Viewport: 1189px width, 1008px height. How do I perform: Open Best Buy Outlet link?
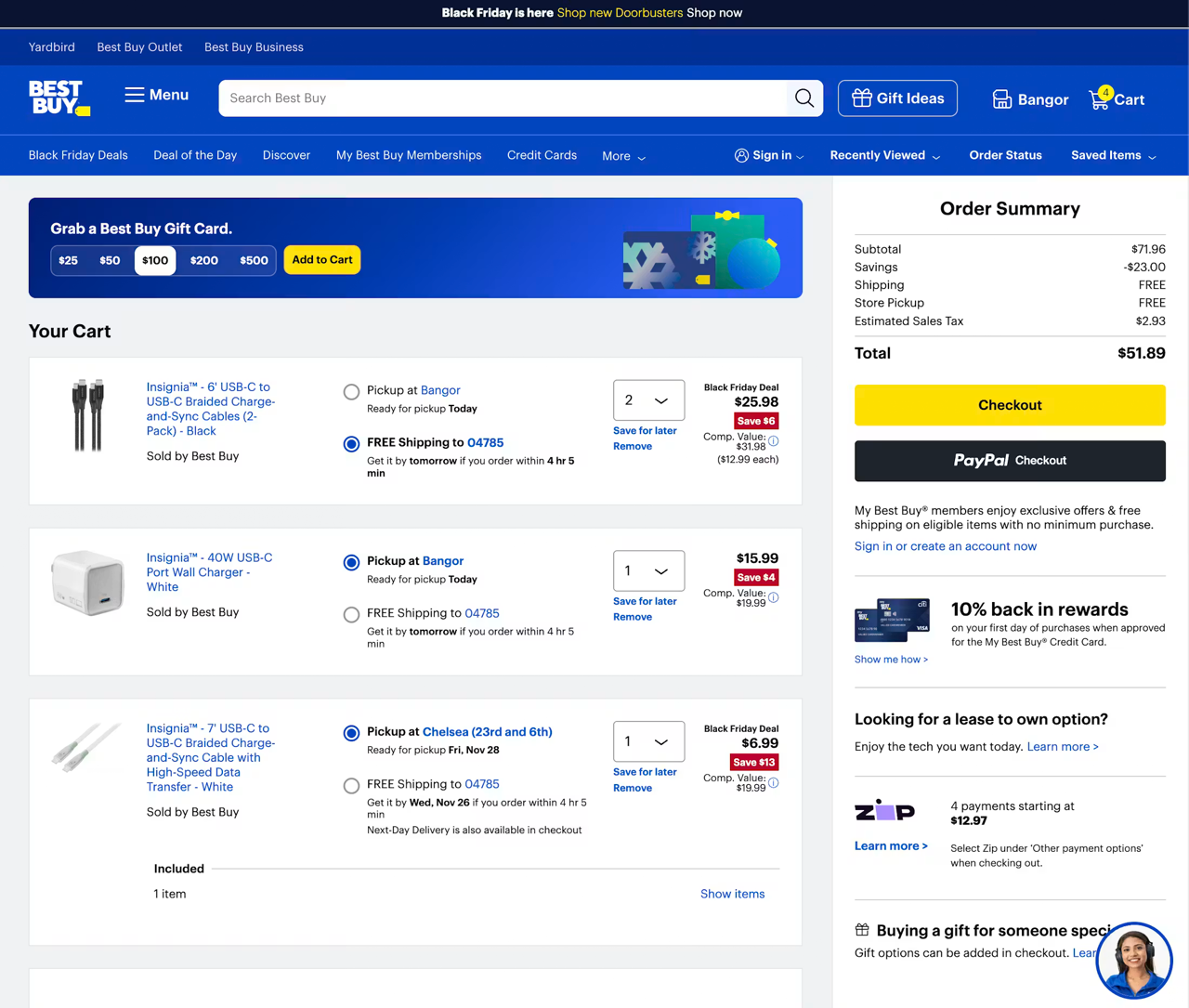[x=139, y=47]
